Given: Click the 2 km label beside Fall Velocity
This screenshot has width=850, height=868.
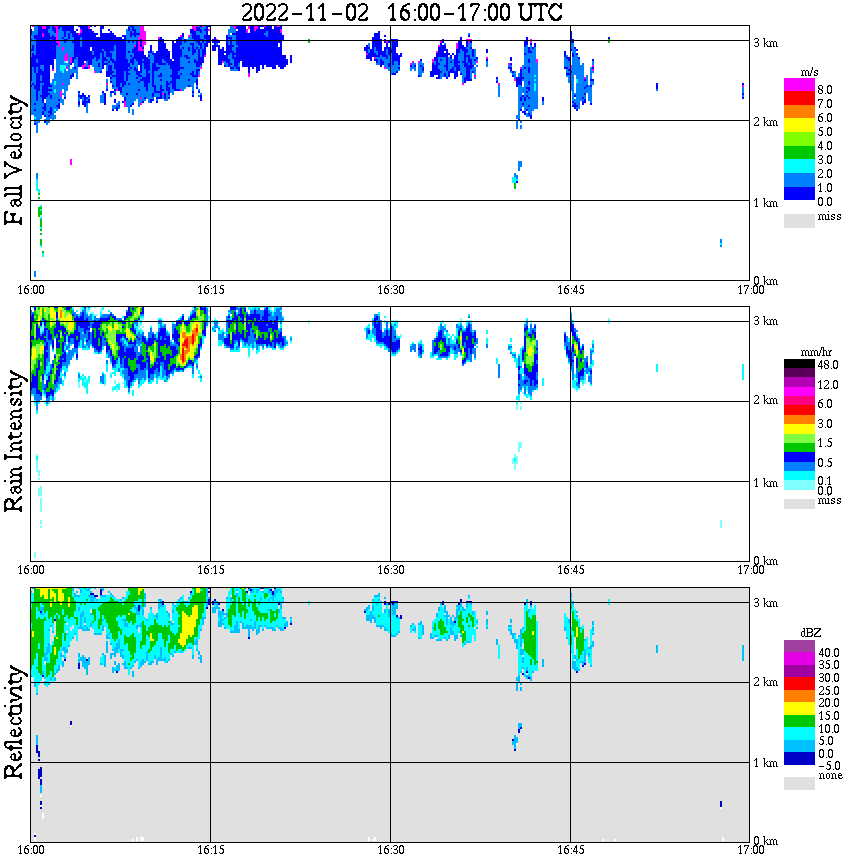Looking at the screenshot, I should [x=765, y=122].
